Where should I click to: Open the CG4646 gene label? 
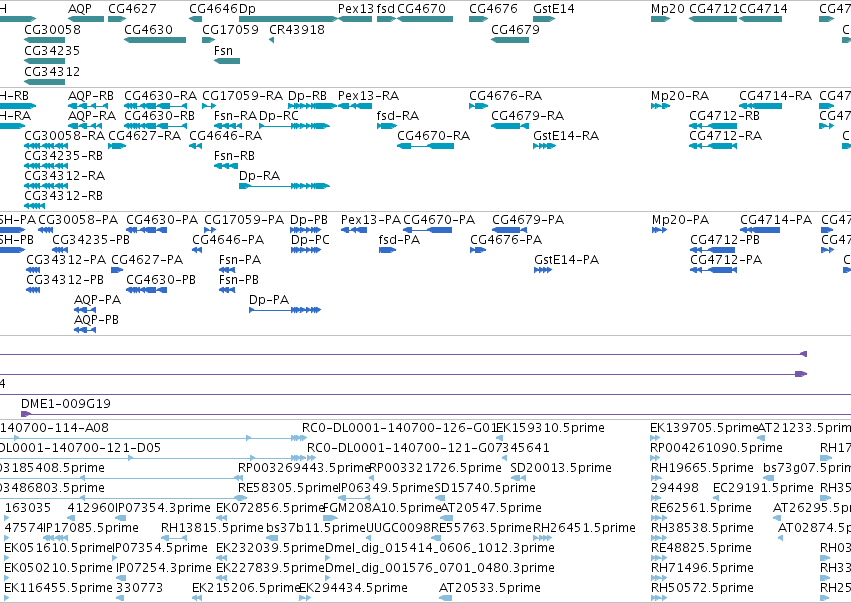(x=213, y=9)
